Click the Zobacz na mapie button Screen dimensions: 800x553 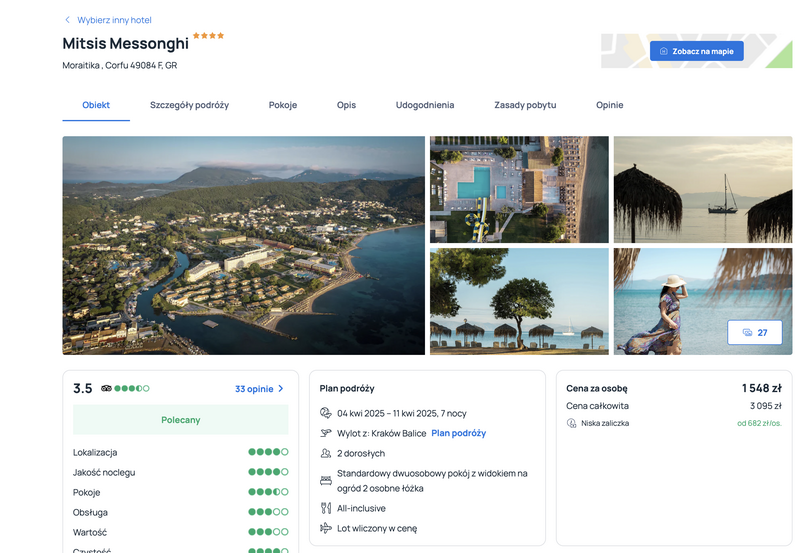tap(696, 51)
